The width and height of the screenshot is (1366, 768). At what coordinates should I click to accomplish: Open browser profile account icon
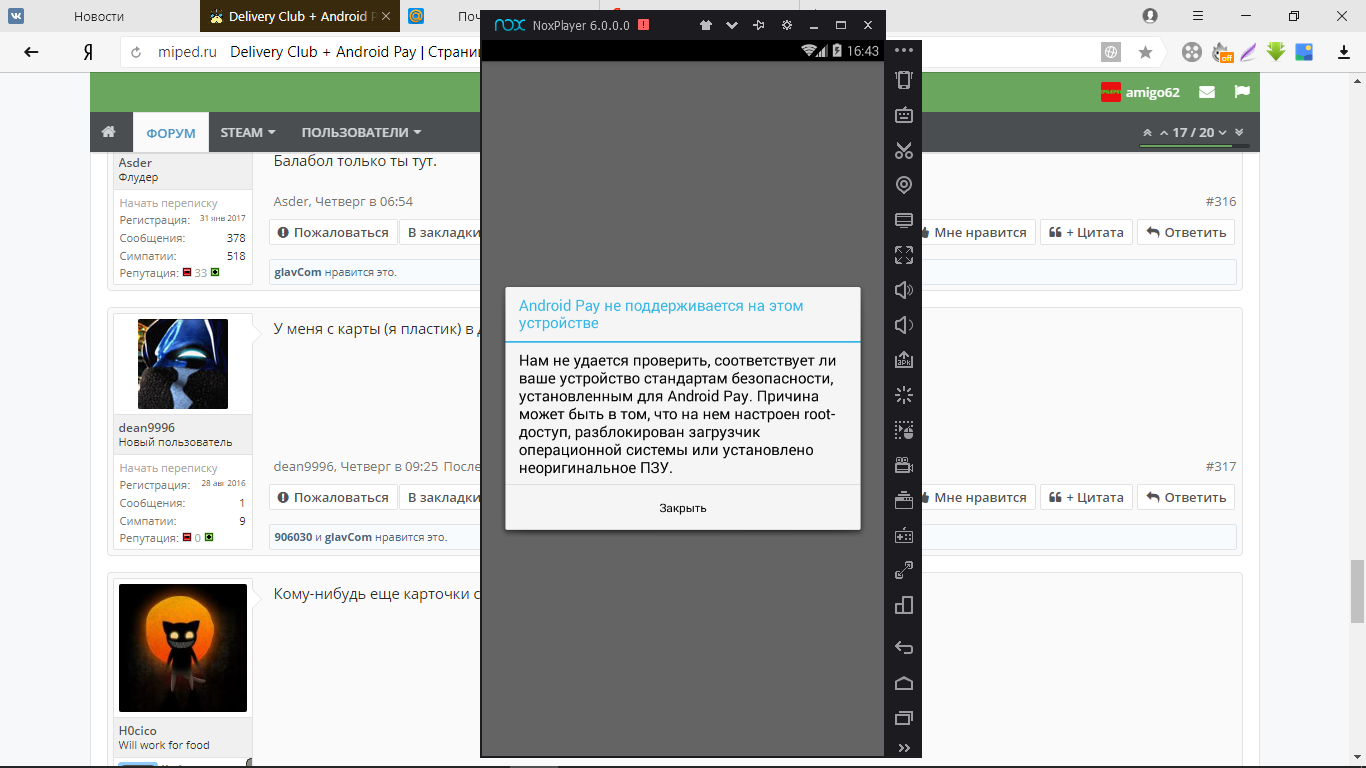point(1150,16)
